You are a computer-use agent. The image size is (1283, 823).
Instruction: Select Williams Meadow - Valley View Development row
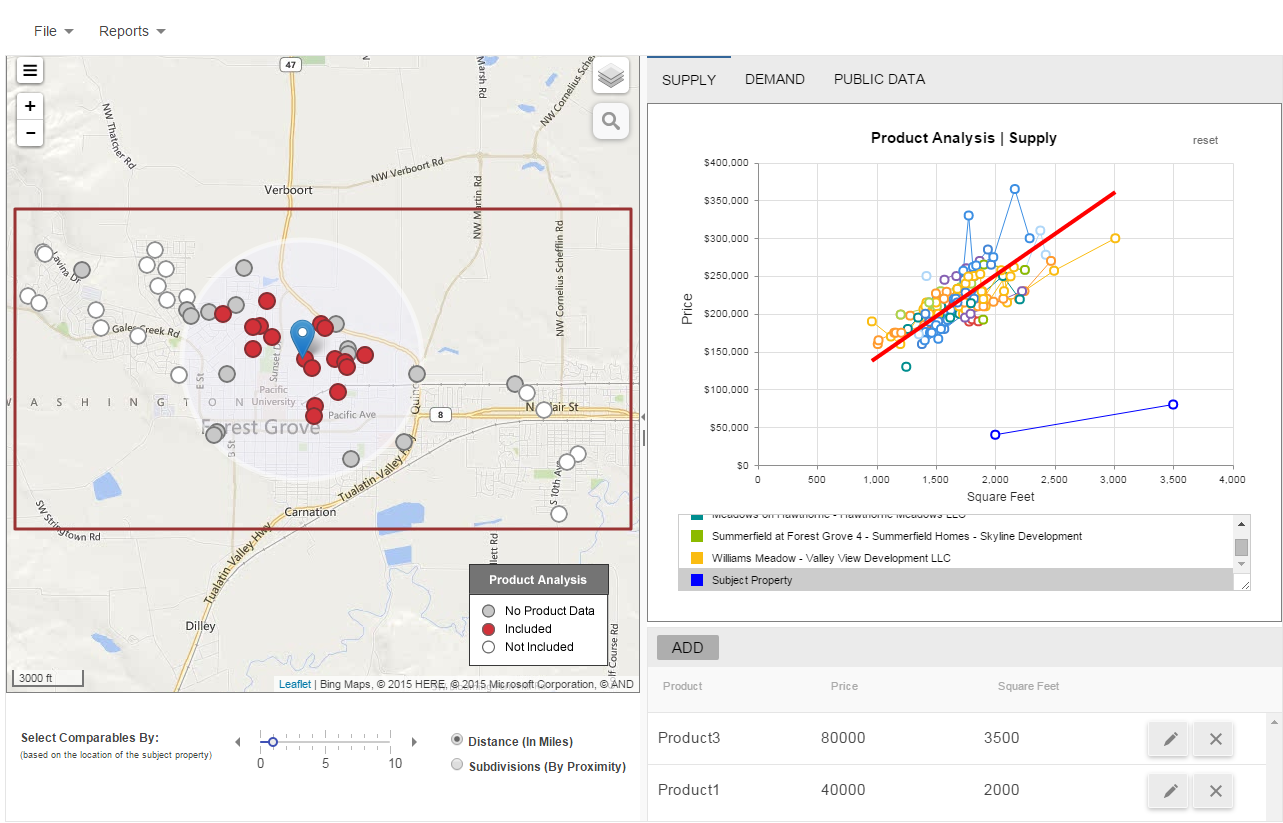957,558
